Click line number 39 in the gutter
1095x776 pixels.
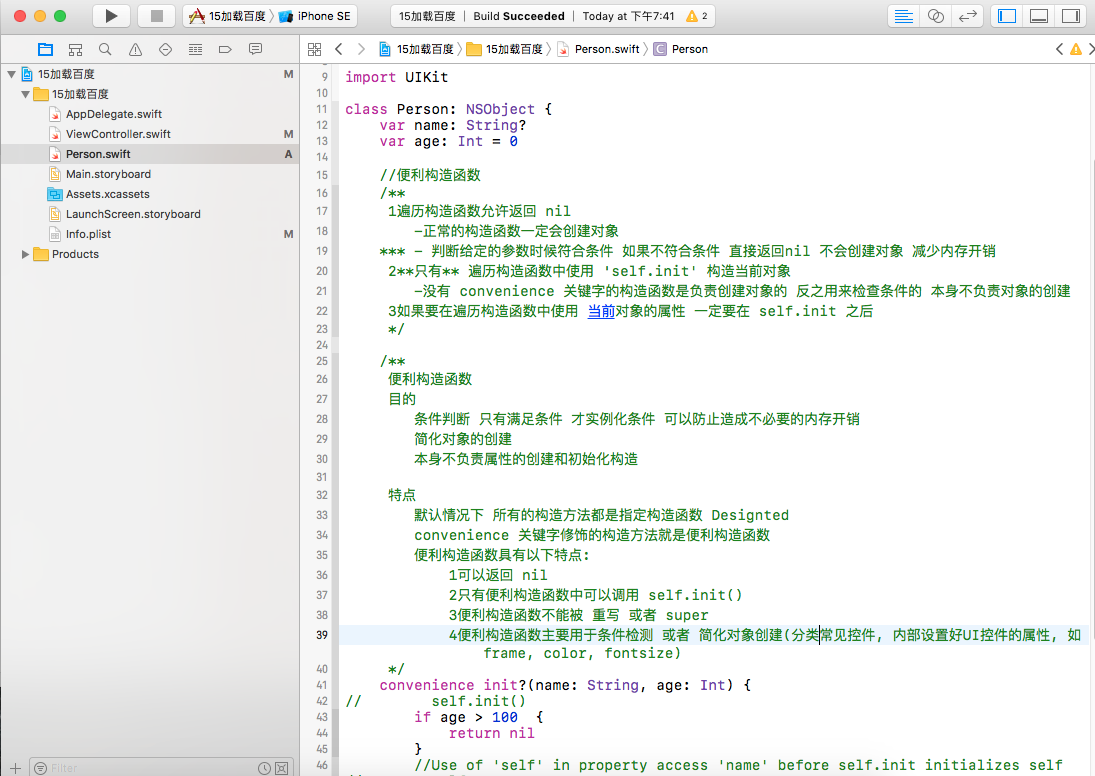(x=321, y=635)
